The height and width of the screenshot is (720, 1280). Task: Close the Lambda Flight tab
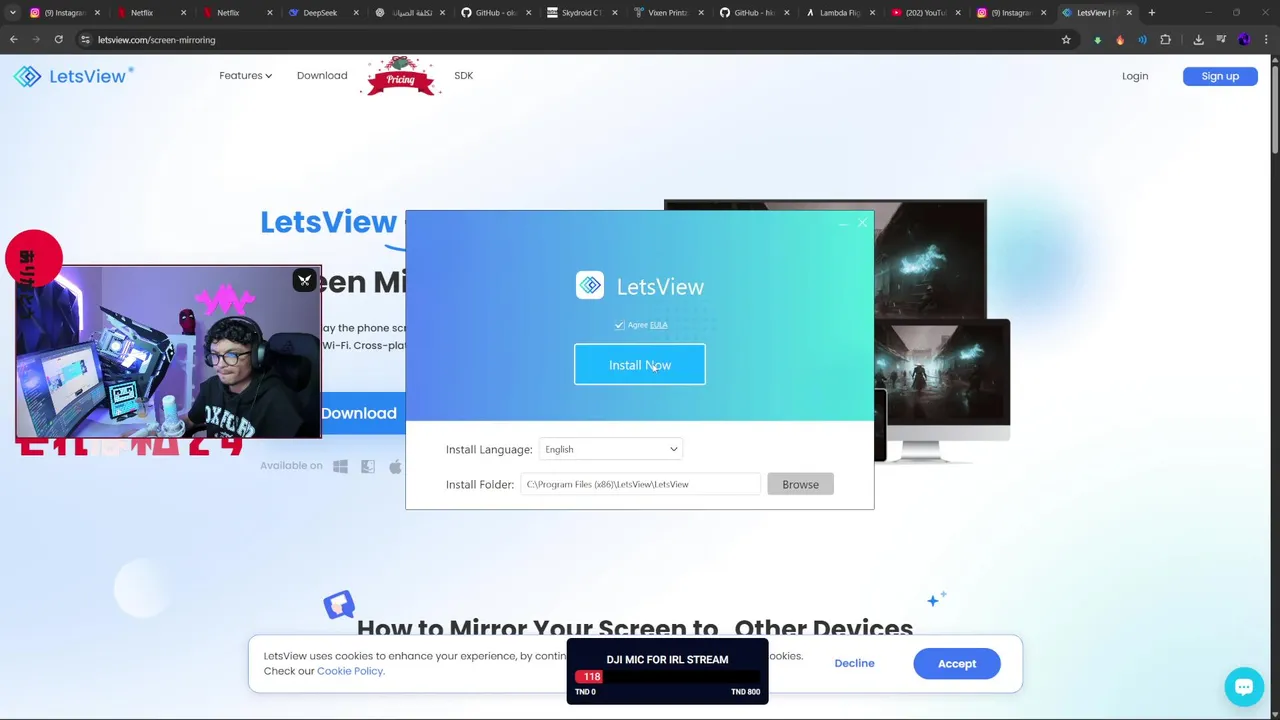pyautogui.click(x=873, y=13)
